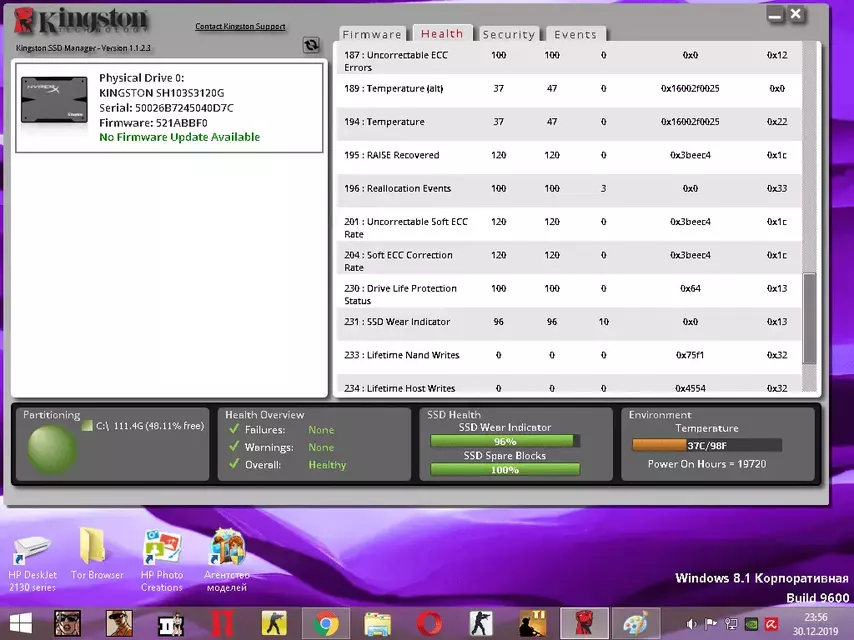854x640 pixels.
Task: Open the Action Center flag tray icon
Action: click(711, 624)
